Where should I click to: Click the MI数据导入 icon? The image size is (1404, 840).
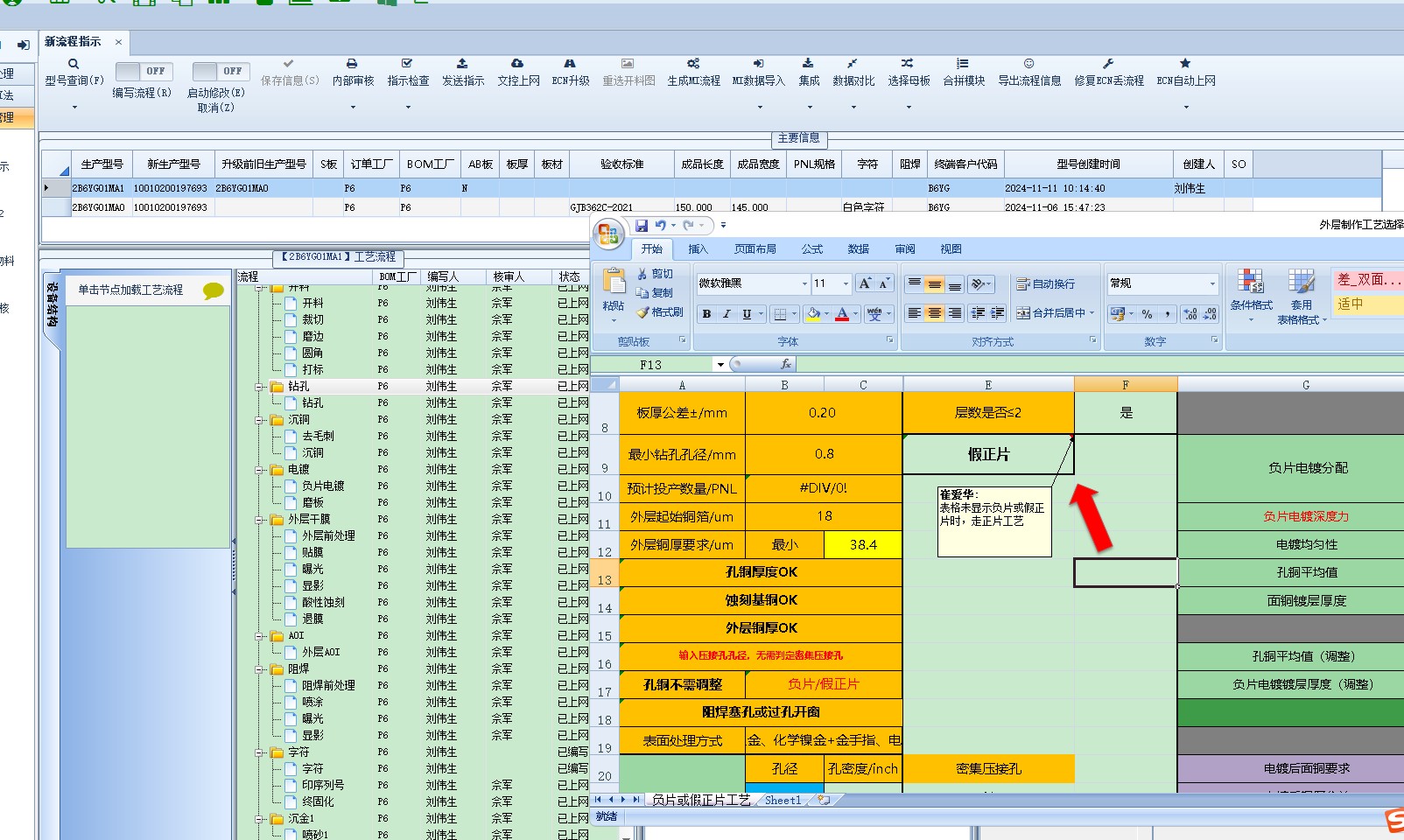coord(758,64)
